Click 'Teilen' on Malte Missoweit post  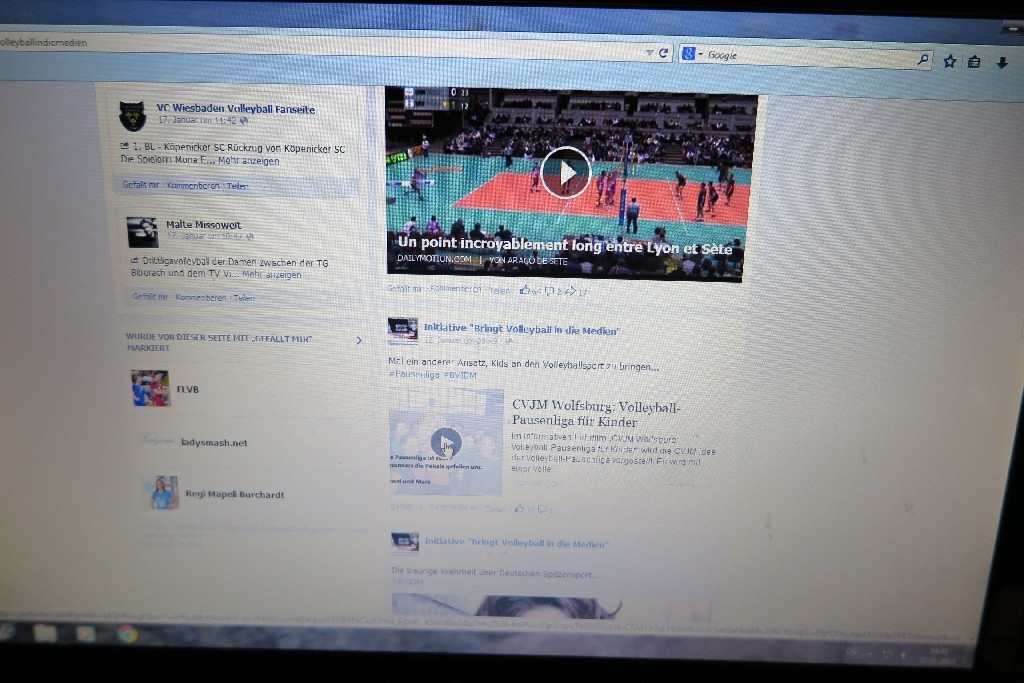tap(244, 298)
